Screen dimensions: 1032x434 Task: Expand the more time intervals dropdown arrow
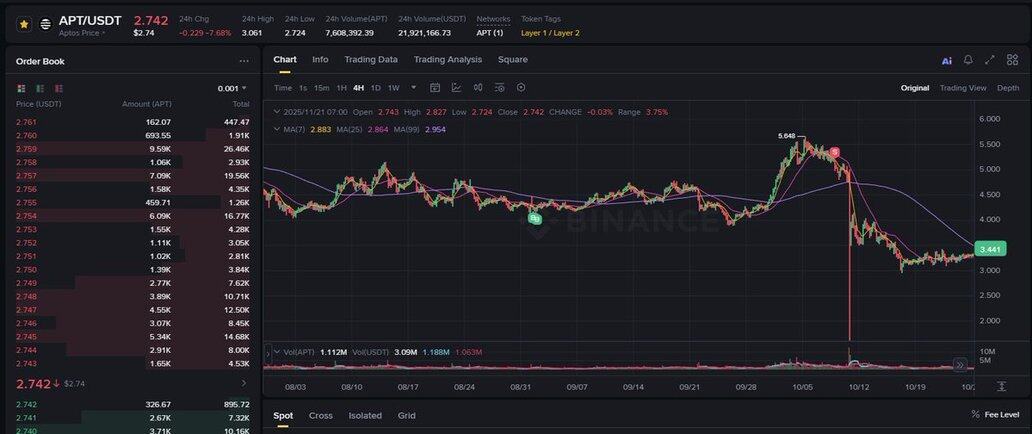pos(413,88)
